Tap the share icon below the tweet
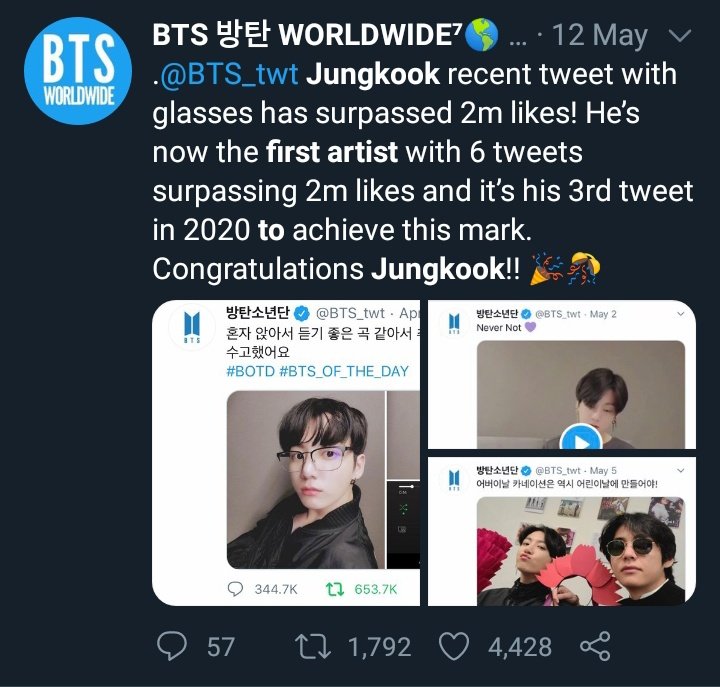 click(595, 647)
